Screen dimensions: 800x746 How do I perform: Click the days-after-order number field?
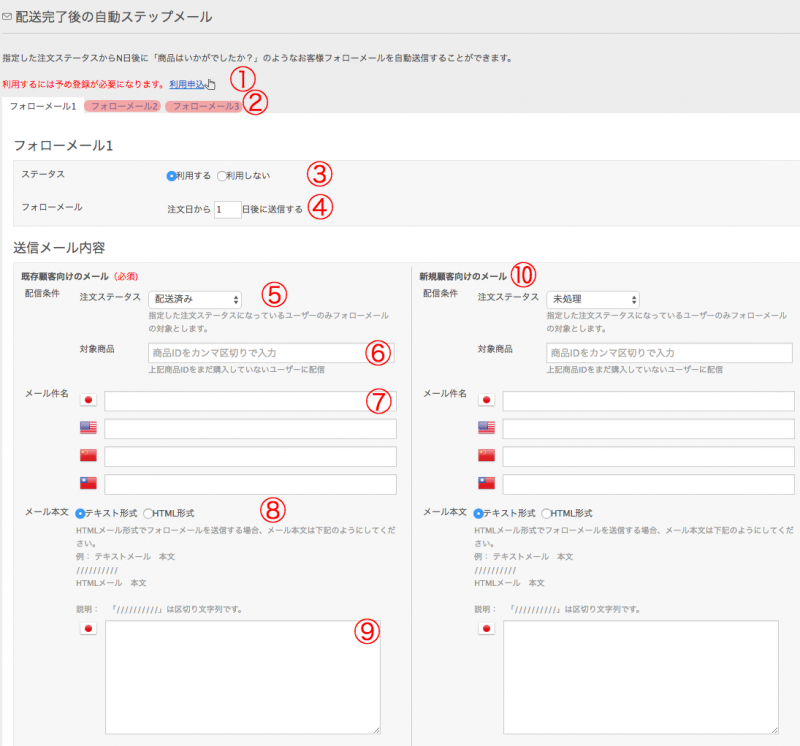click(227, 209)
